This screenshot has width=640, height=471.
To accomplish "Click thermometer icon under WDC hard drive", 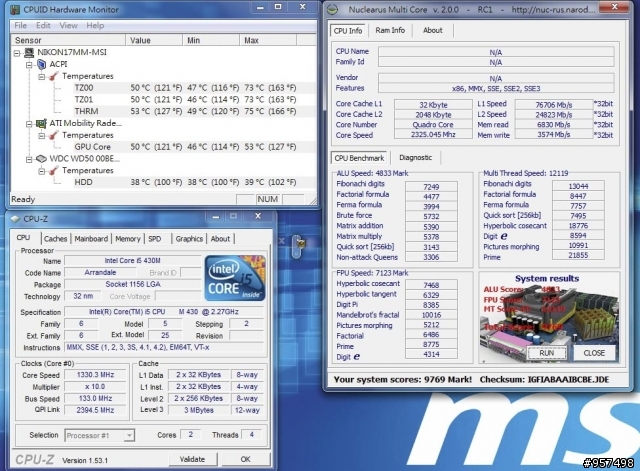I will pyautogui.click(x=53, y=170).
